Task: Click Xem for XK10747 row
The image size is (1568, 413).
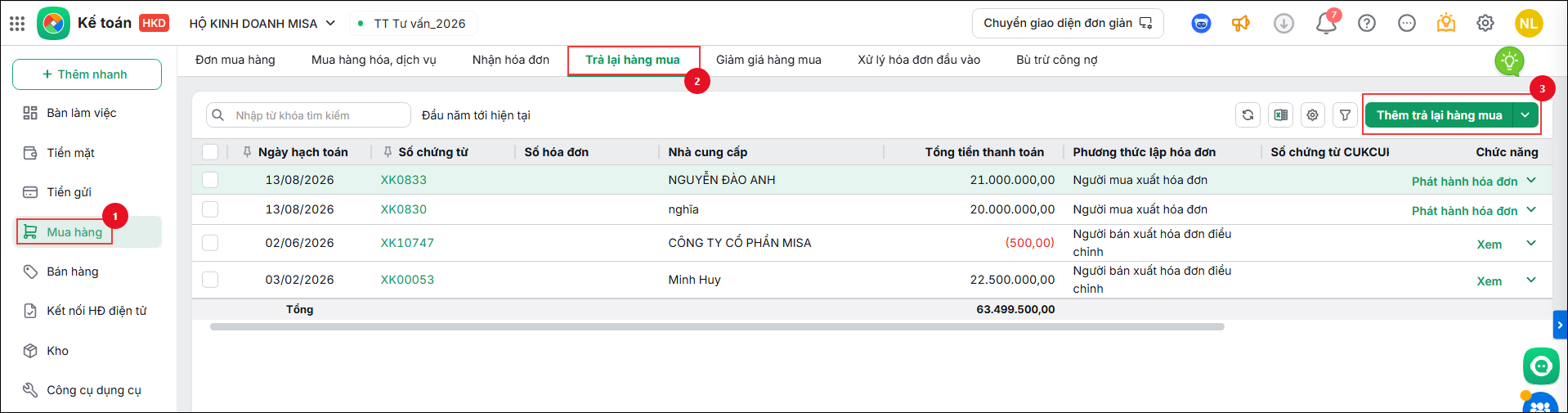Action: tap(1490, 245)
